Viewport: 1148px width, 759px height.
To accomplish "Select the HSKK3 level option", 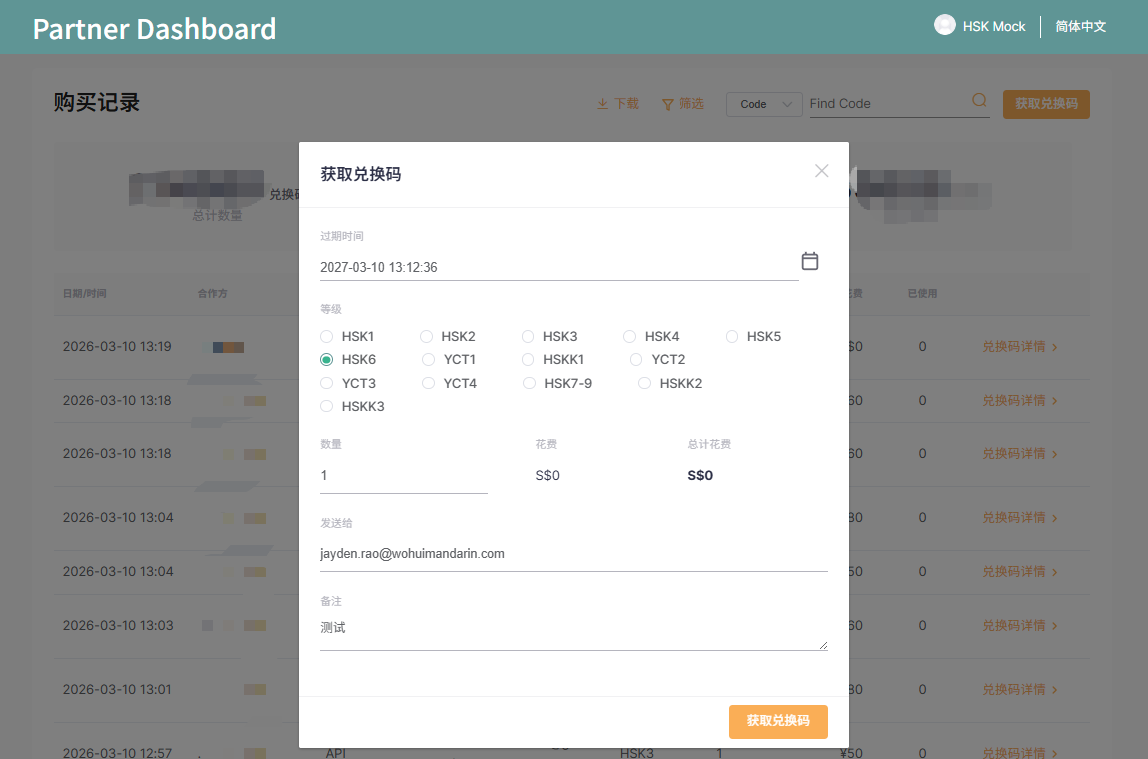I will coord(326,405).
